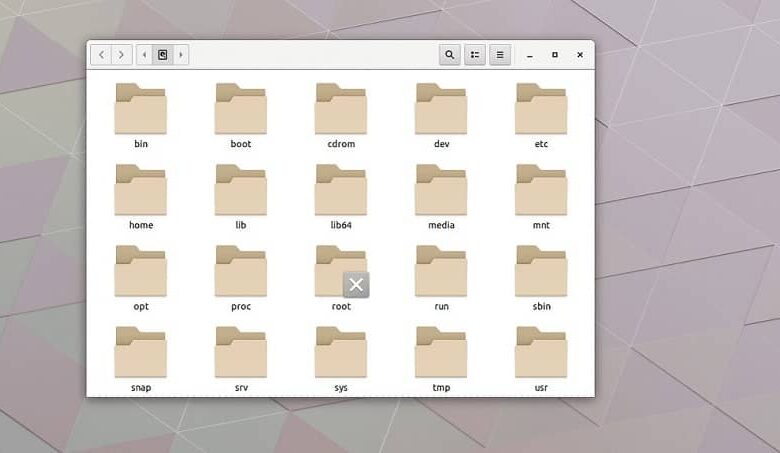Select the lib64 folder icon

point(341,189)
